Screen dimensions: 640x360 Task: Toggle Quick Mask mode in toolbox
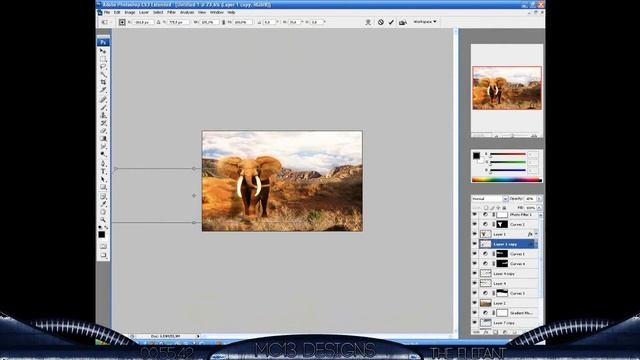coord(103,246)
